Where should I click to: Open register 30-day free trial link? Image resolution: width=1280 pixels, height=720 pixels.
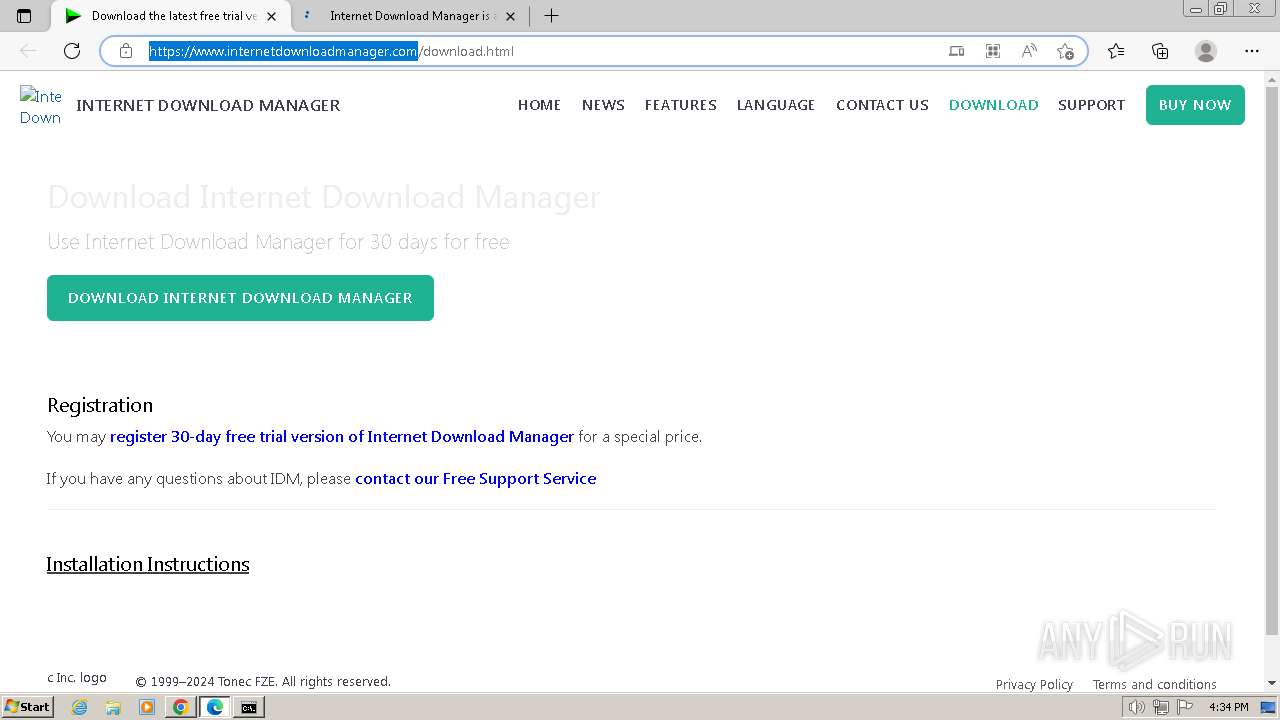pos(342,437)
